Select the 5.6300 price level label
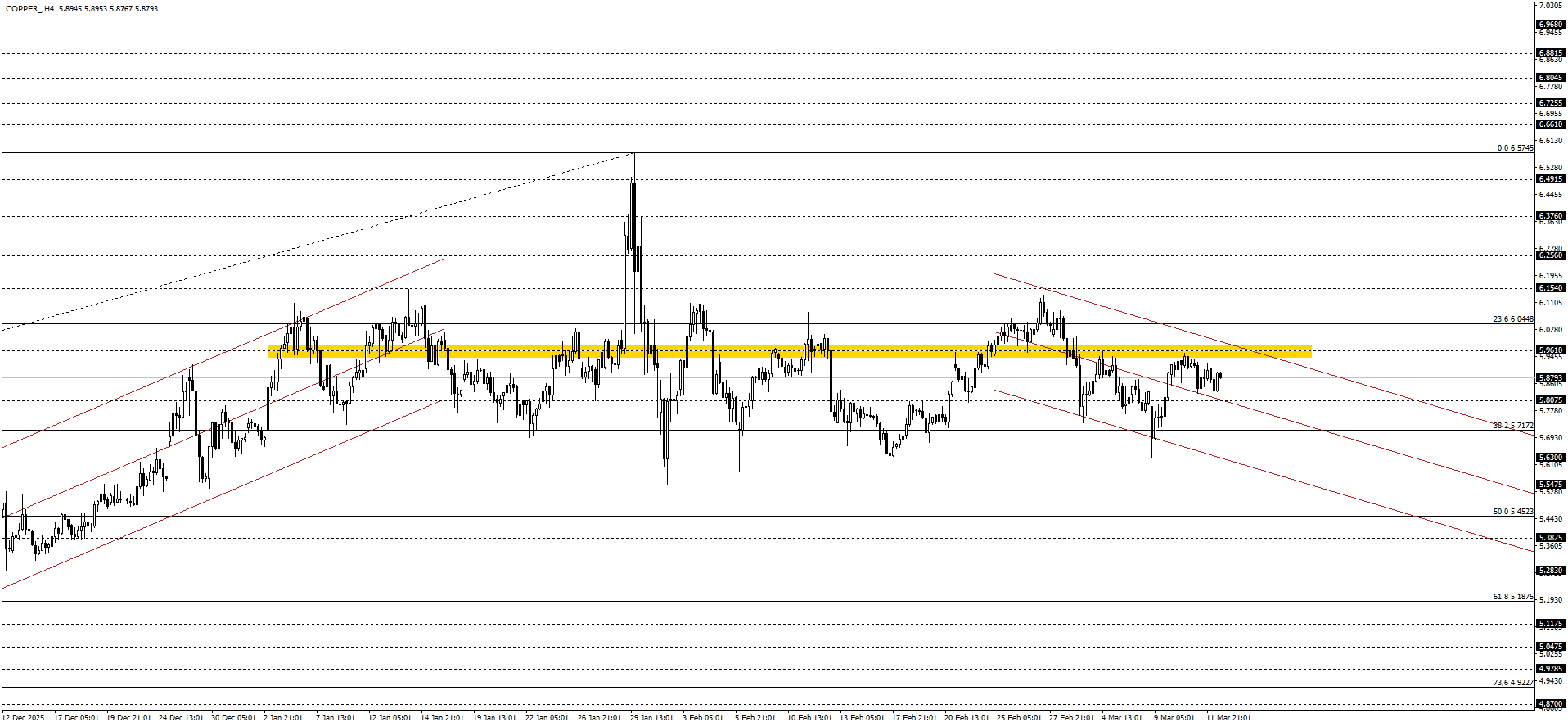 (1551, 458)
